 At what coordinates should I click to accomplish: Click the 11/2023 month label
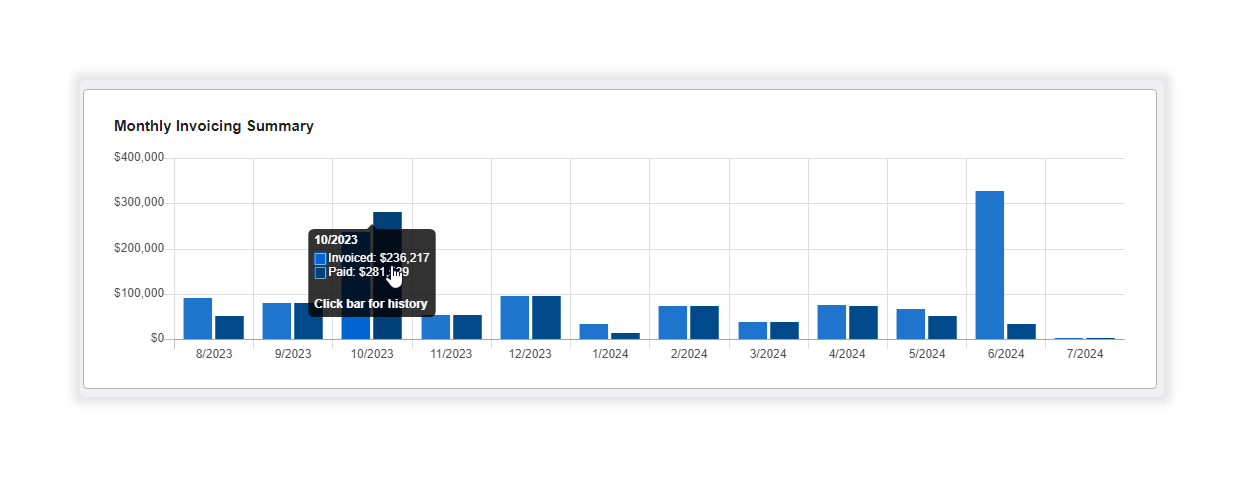coord(451,354)
